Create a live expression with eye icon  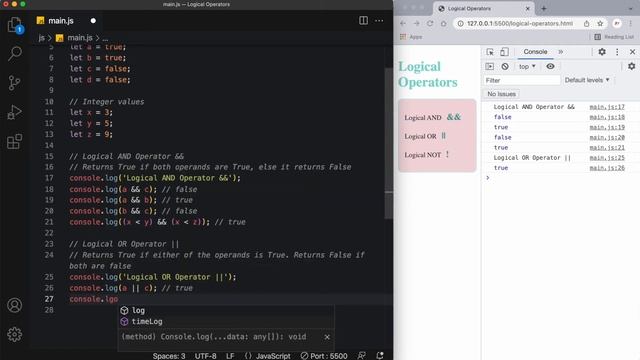click(x=550, y=67)
